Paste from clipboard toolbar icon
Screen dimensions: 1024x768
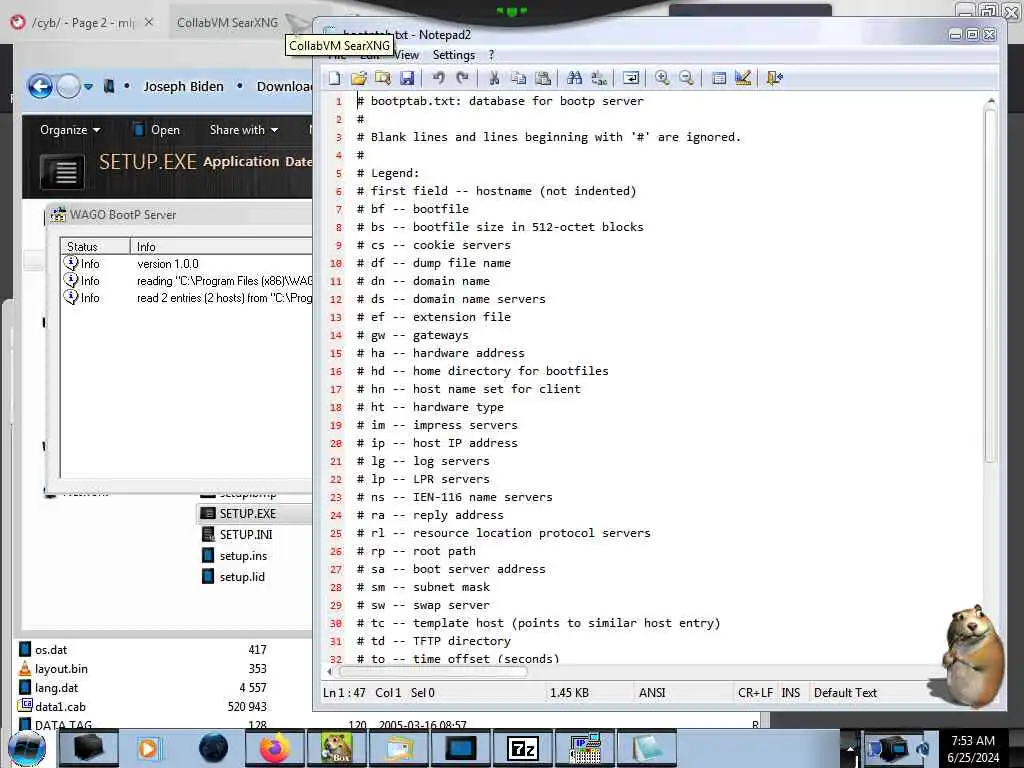pyautogui.click(x=543, y=78)
